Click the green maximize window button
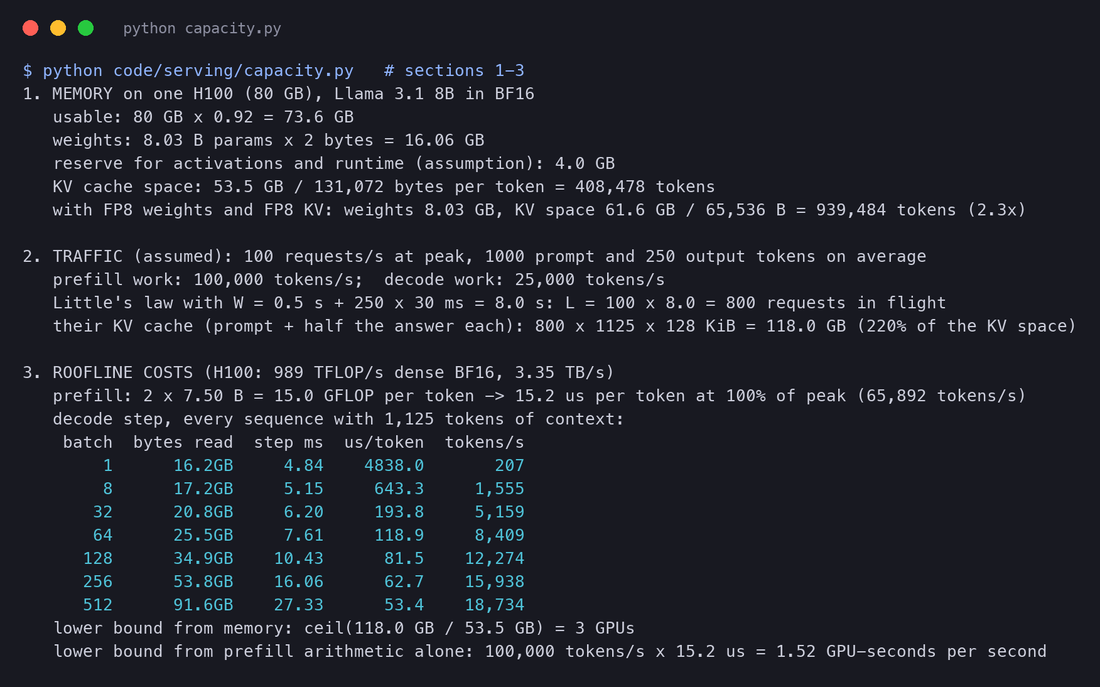The image size is (1100, 687). (x=86, y=28)
